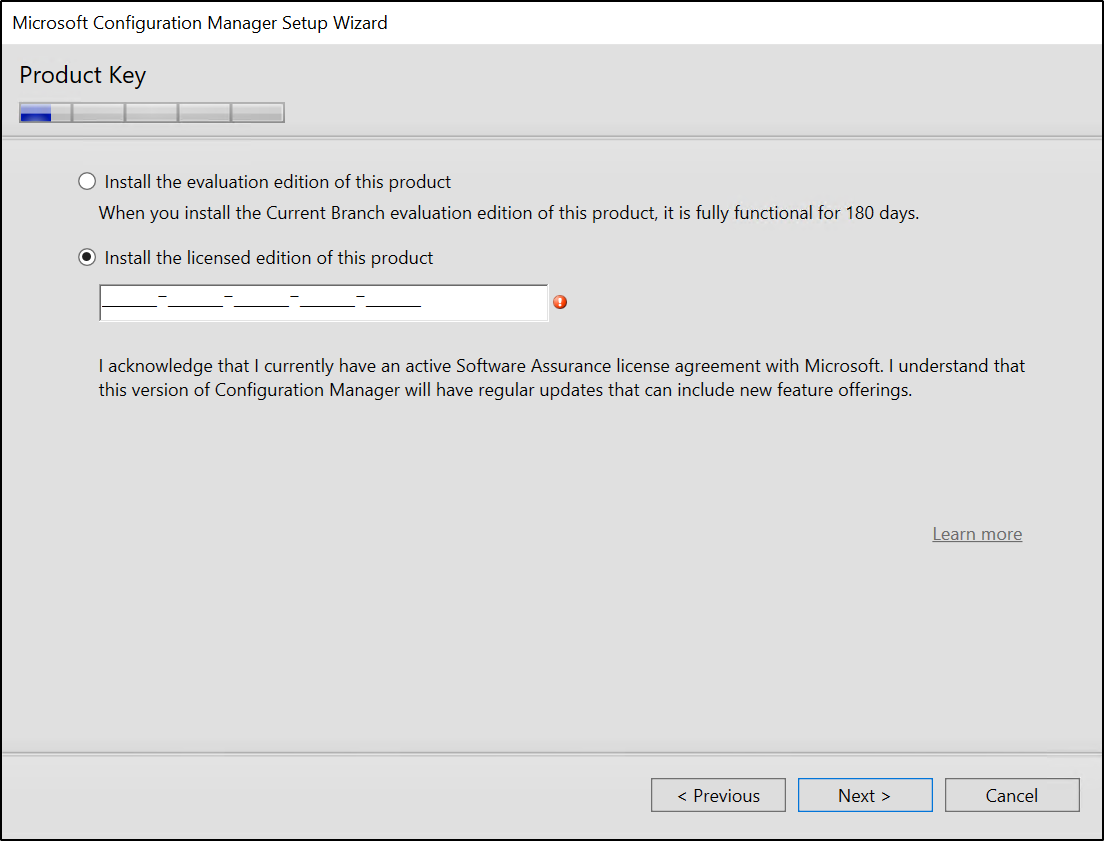Click the wizard progress bar

[x=152, y=113]
